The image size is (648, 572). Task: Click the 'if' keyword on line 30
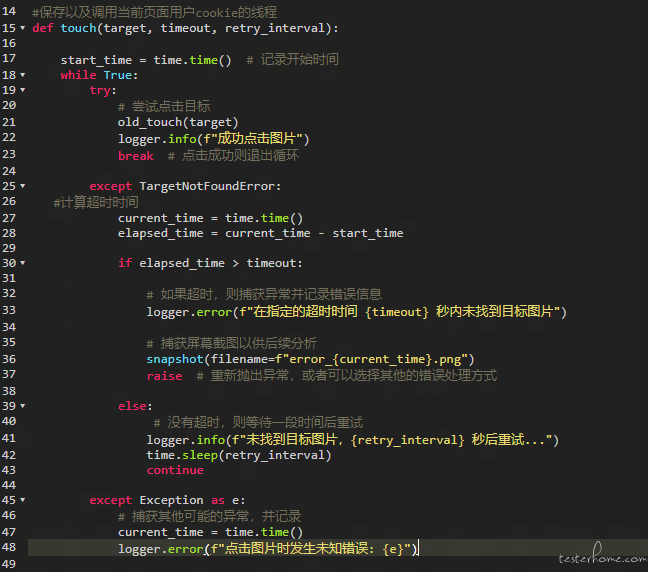tap(125, 263)
